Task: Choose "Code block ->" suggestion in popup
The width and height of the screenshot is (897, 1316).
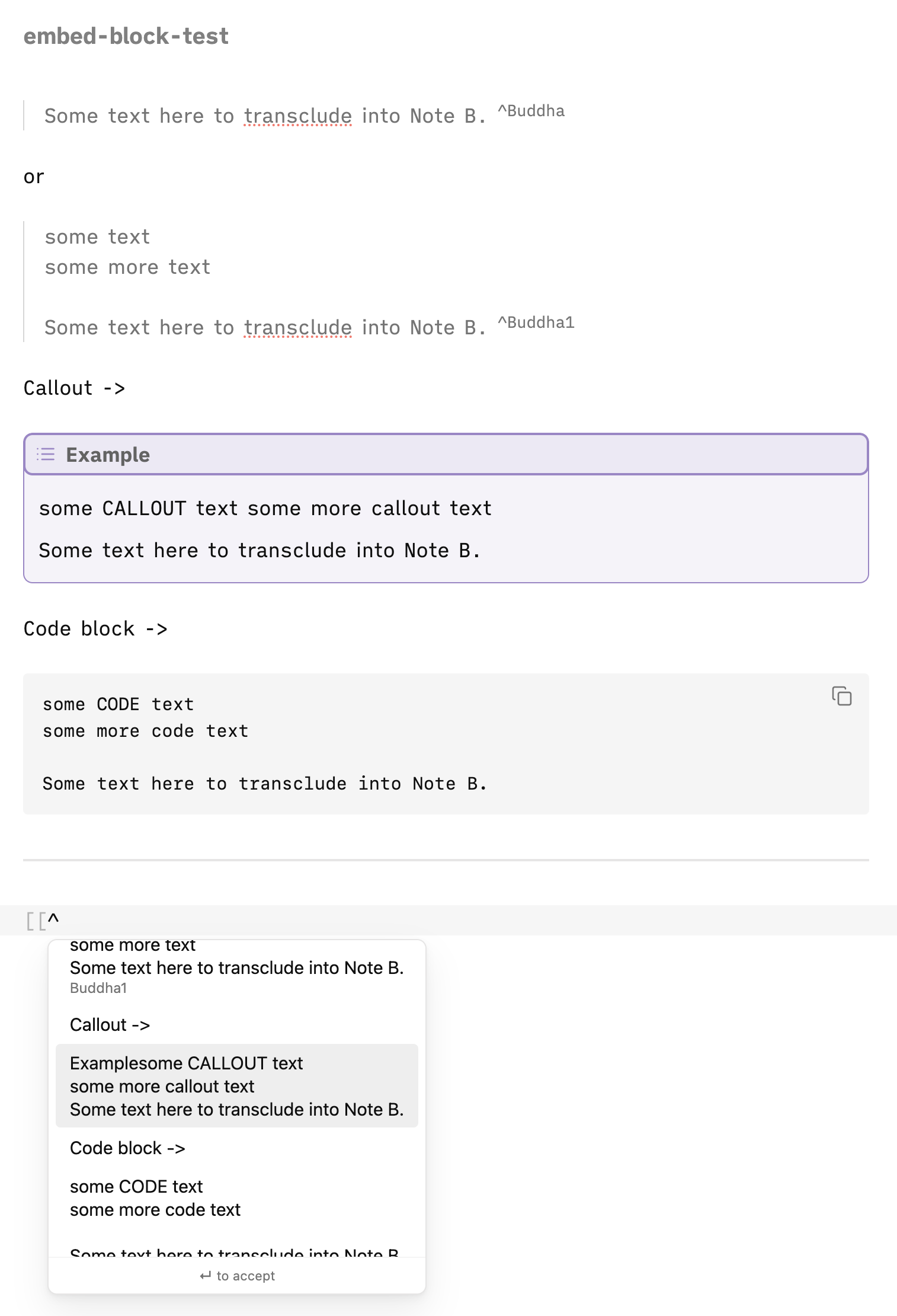Action: 127,1148
